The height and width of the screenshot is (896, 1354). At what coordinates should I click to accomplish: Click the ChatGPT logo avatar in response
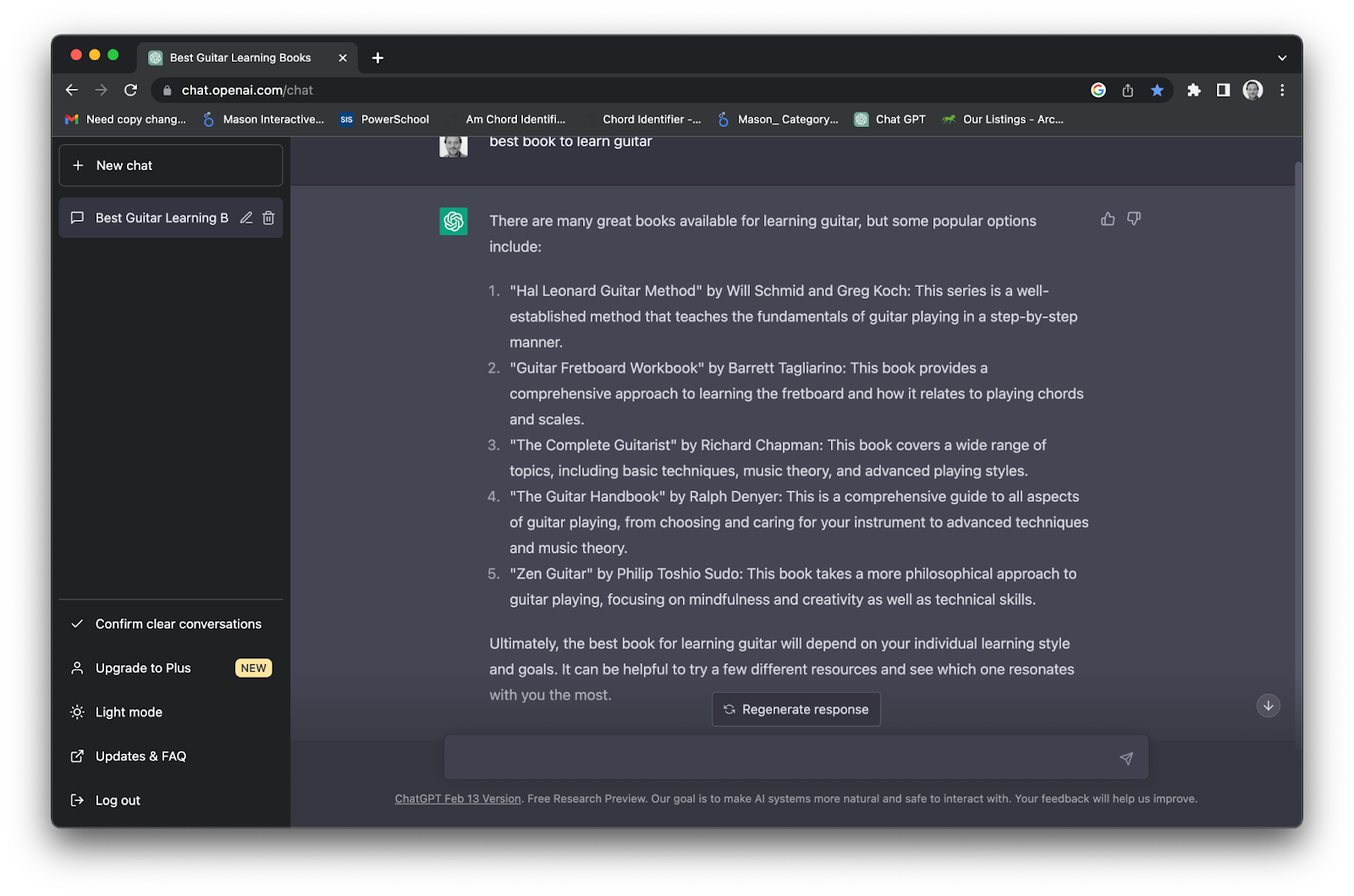point(454,221)
